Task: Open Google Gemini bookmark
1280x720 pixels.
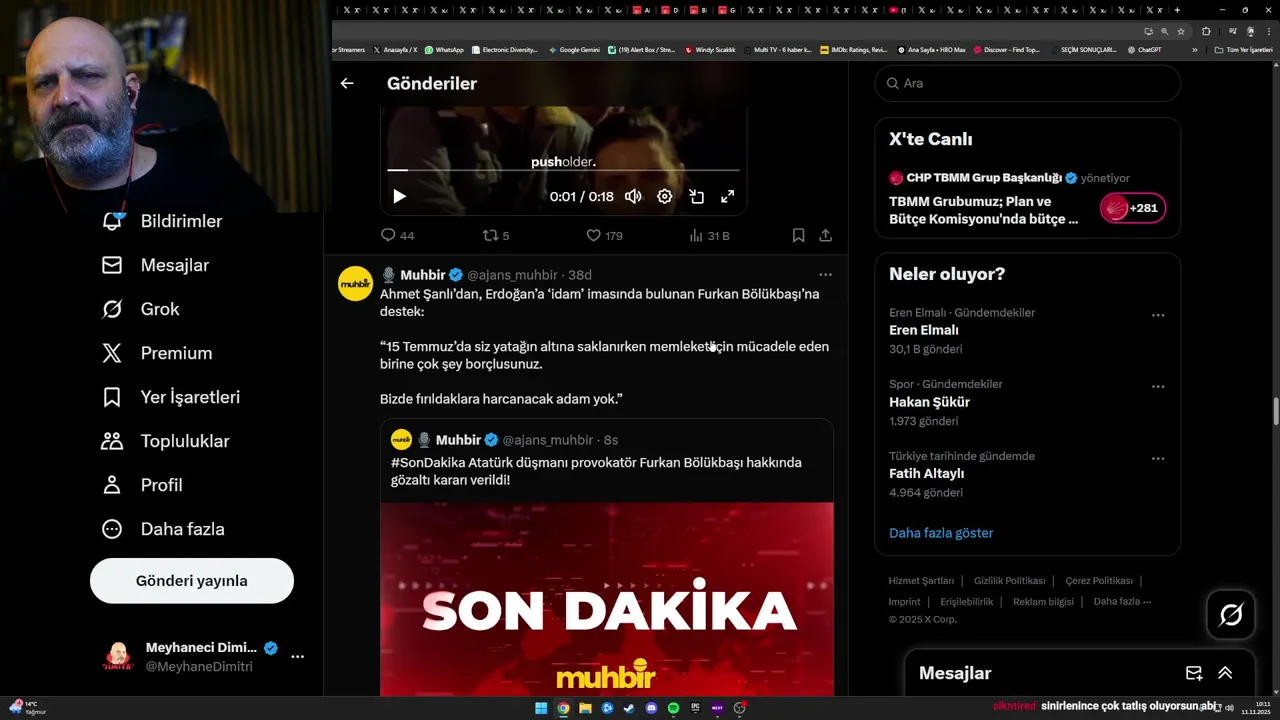Action: [574, 49]
